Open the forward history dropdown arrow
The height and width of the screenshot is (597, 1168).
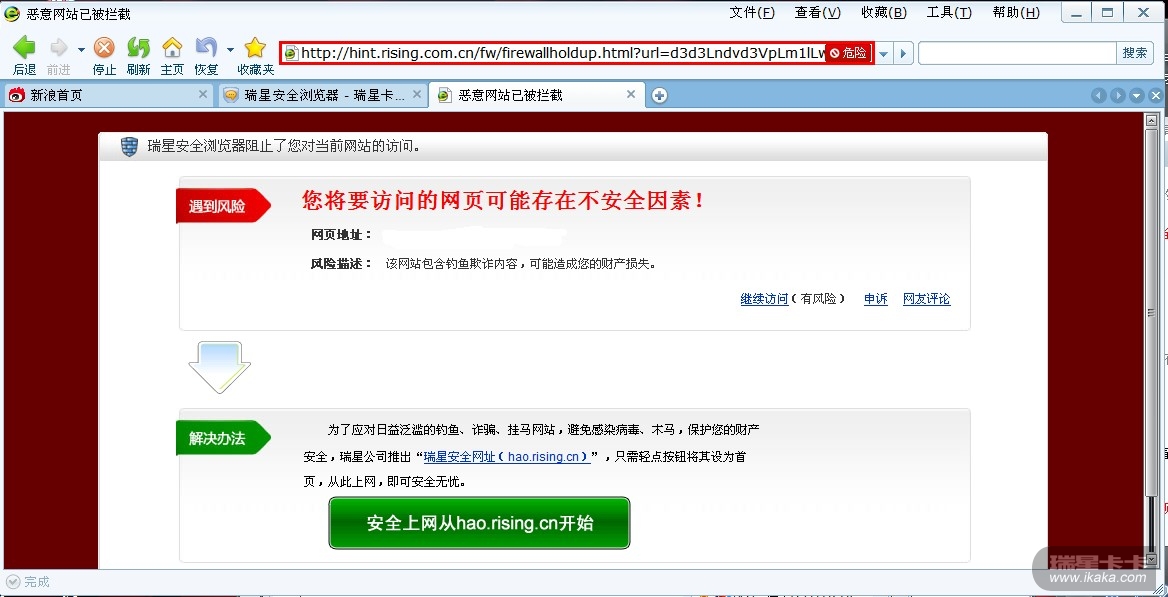click(x=80, y=50)
